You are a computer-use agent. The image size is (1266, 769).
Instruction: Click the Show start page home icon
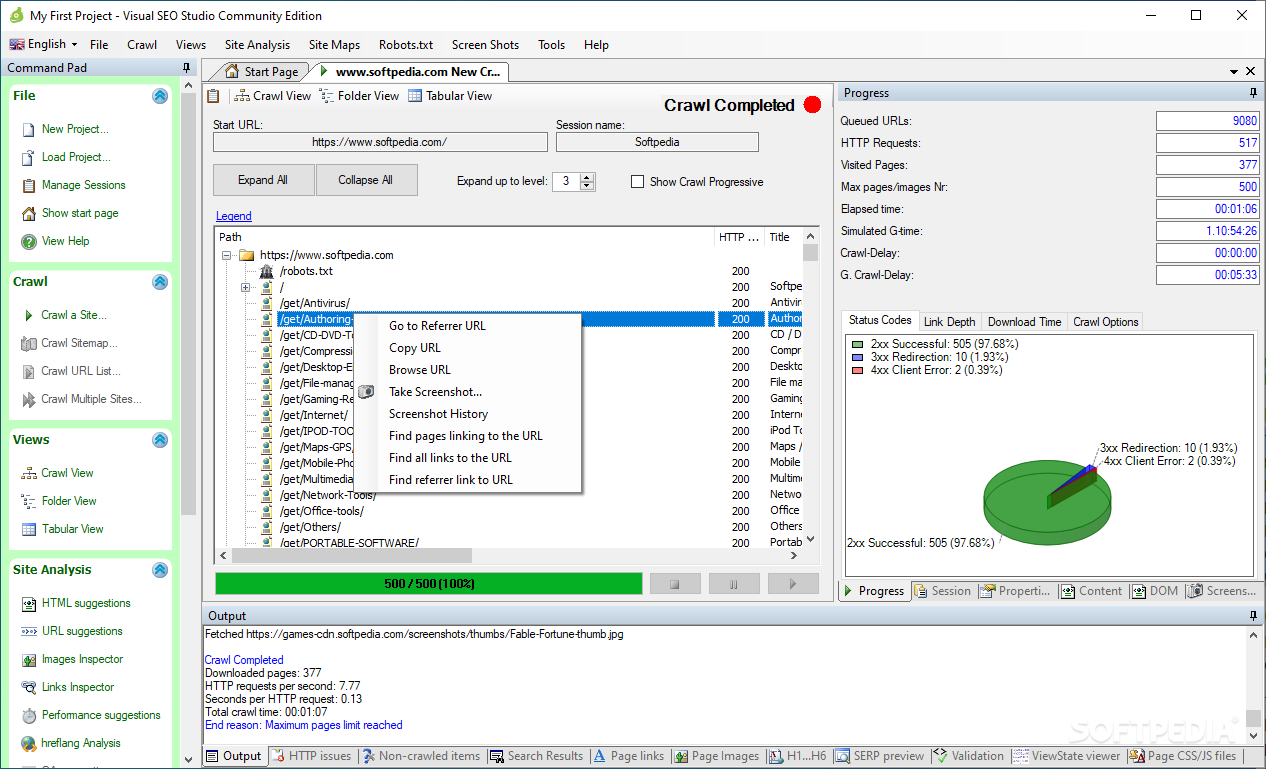[x=28, y=213]
